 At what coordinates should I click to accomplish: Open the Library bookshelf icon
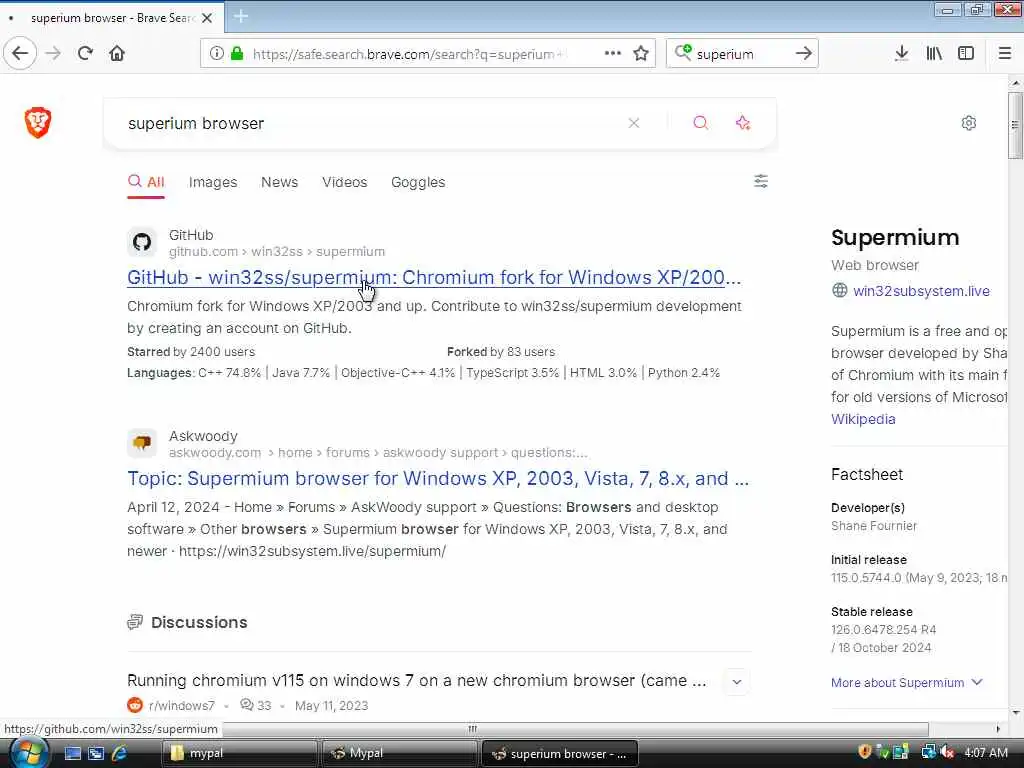pos(934,54)
